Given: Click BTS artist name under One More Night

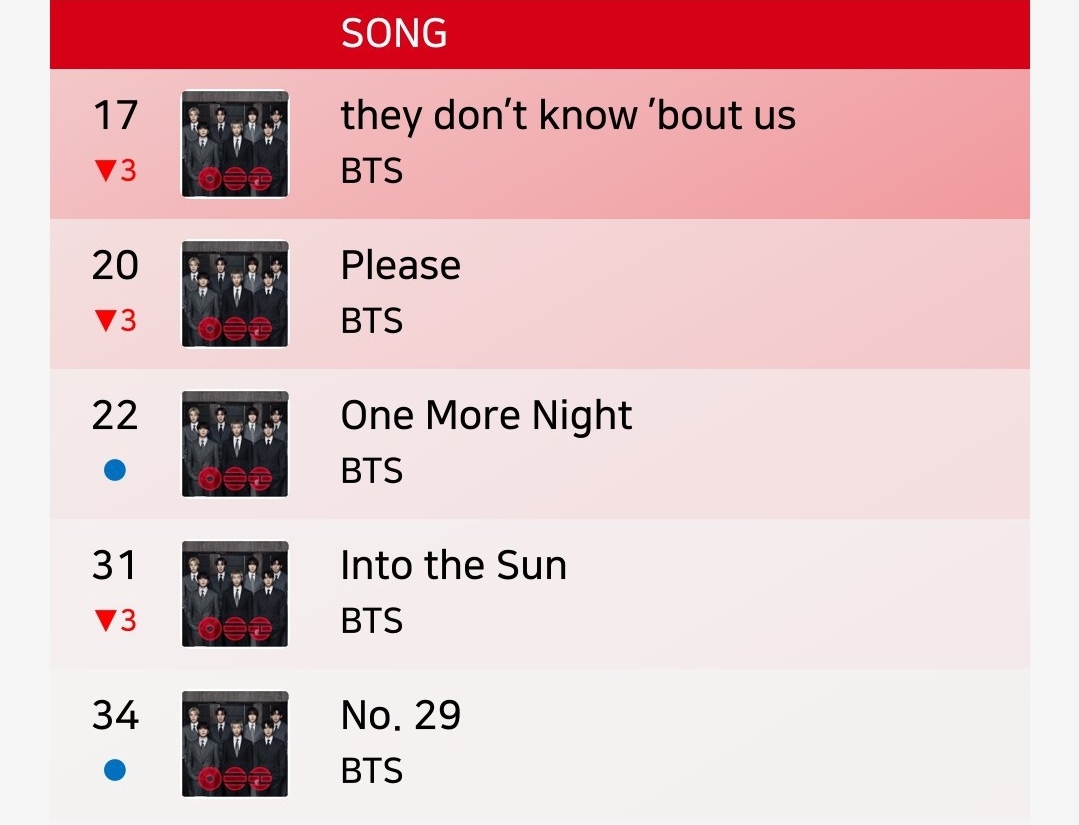Looking at the screenshot, I should [372, 471].
